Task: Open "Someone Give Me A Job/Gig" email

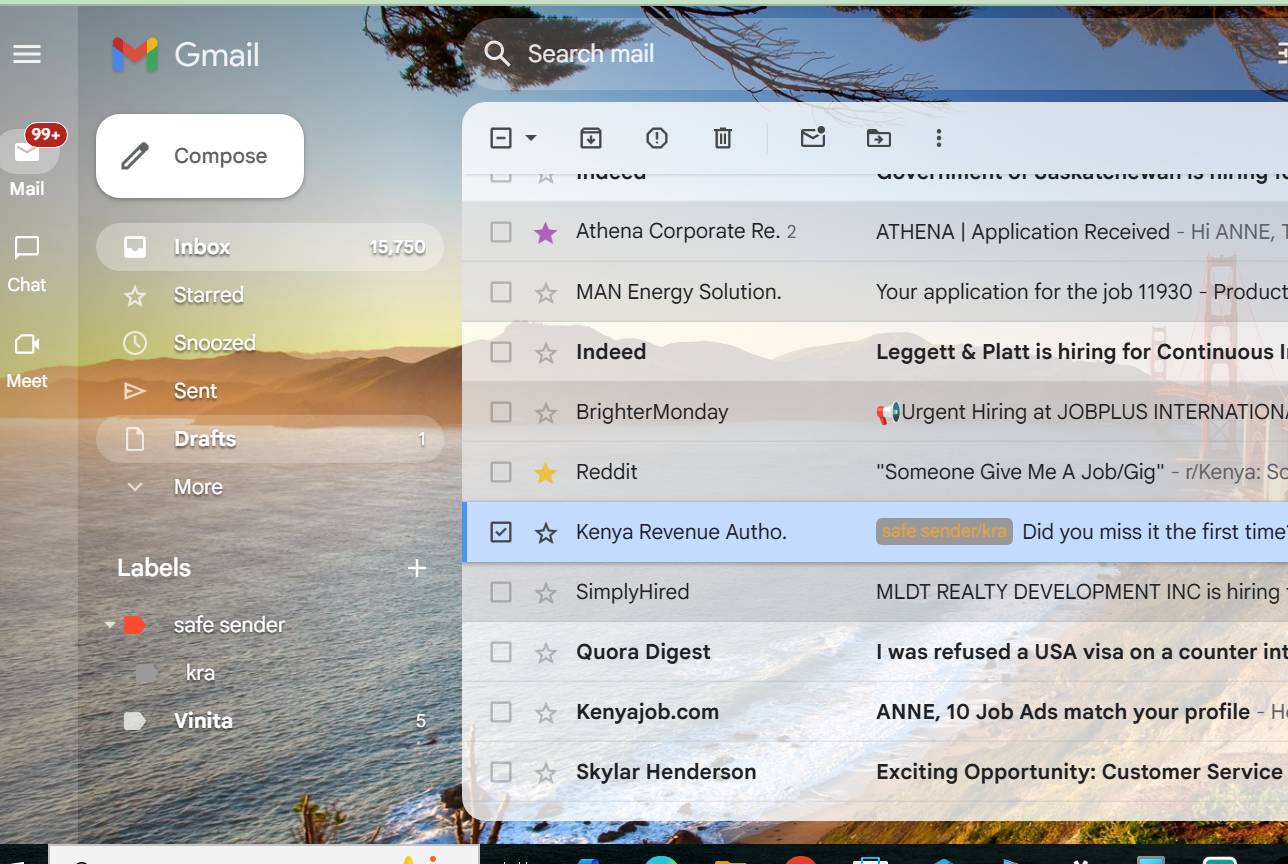Action: click(x=1020, y=472)
